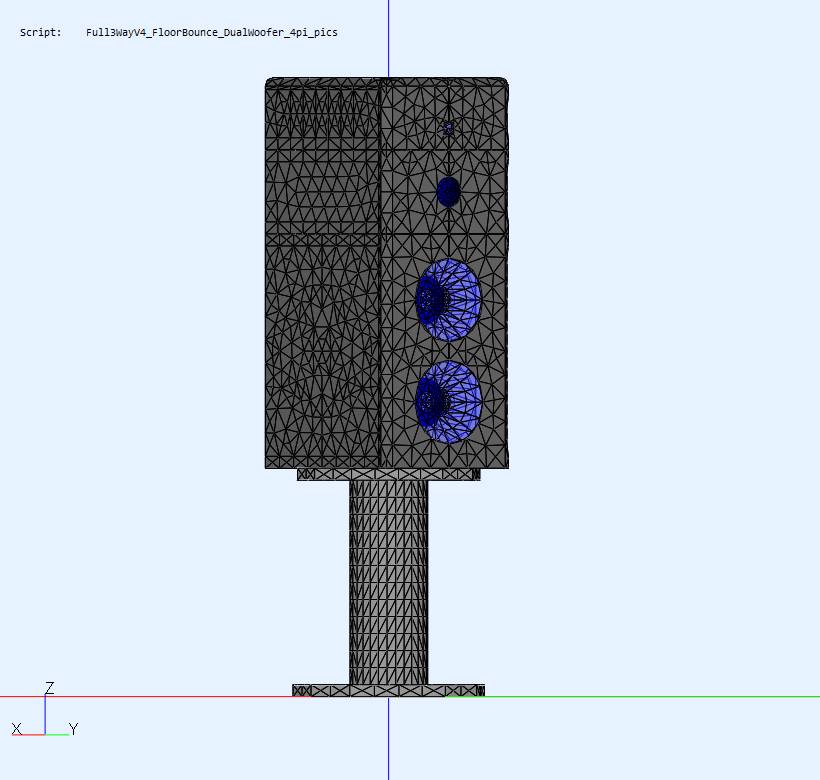Click the cylindrical stand pillar mesh

tap(389, 582)
